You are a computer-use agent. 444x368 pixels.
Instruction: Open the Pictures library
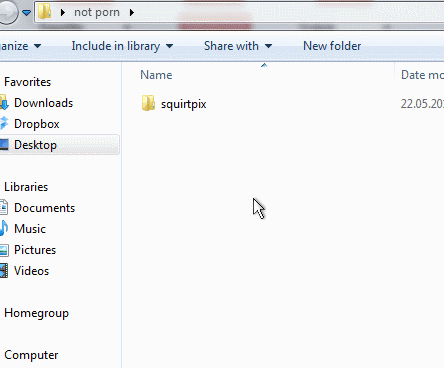tap(35, 250)
